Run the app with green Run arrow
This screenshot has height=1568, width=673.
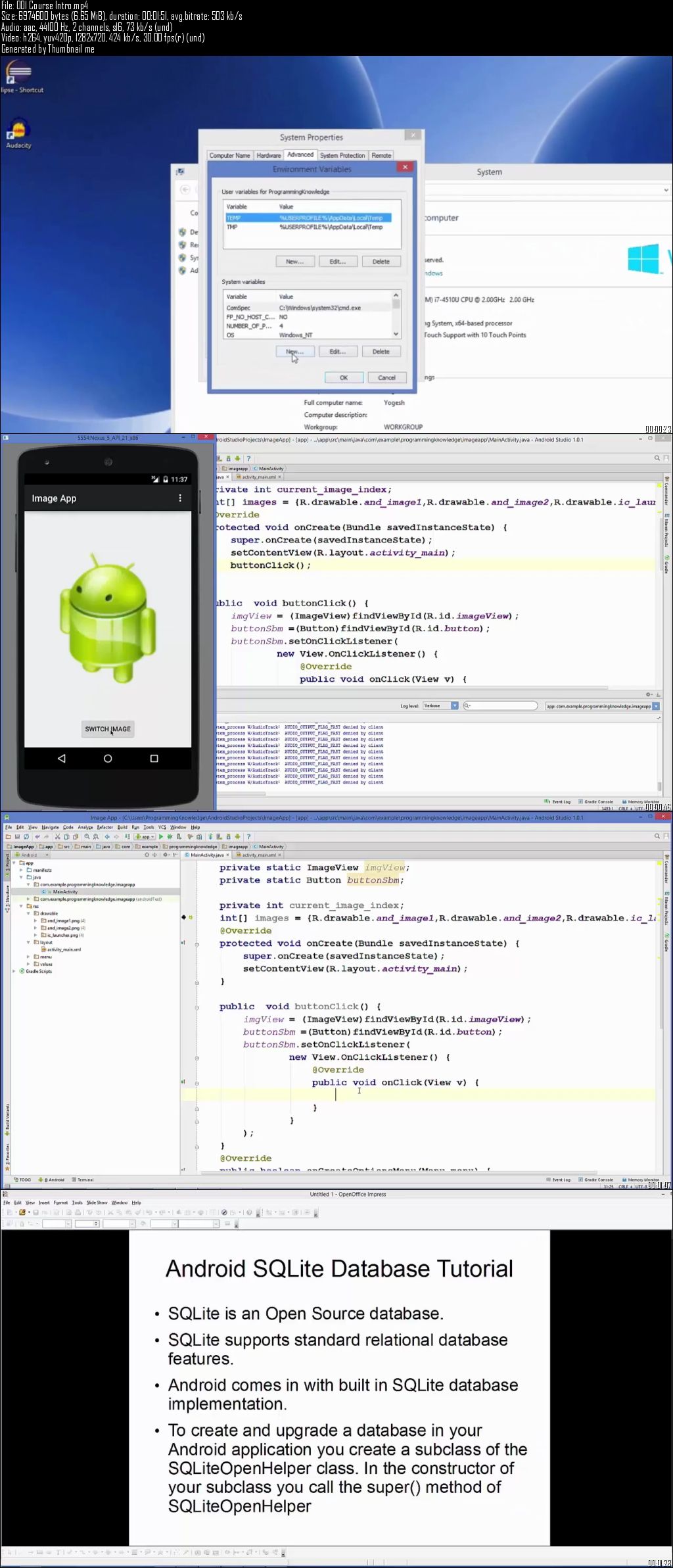[160, 837]
